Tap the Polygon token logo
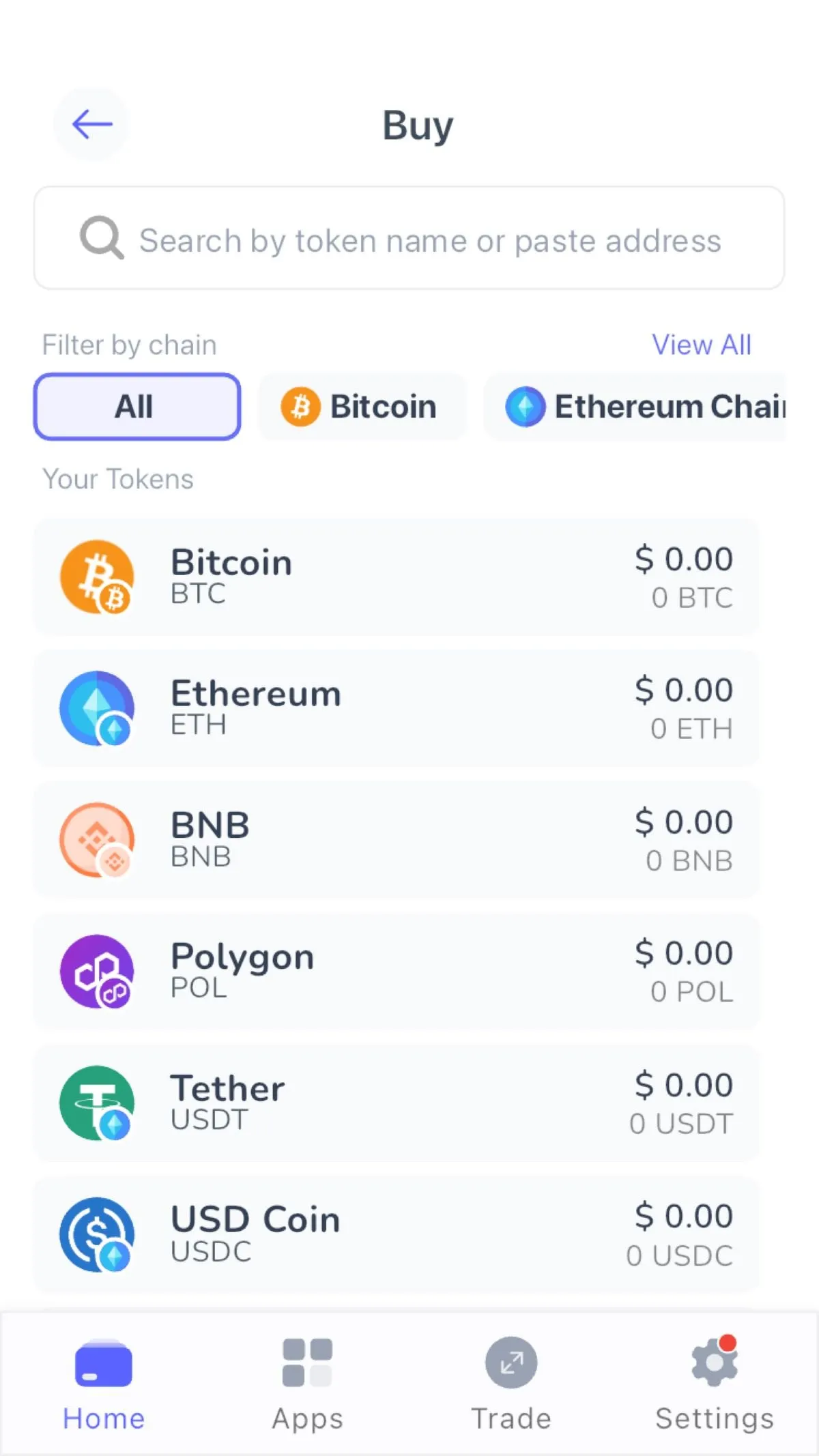The image size is (819, 1456). [96, 972]
